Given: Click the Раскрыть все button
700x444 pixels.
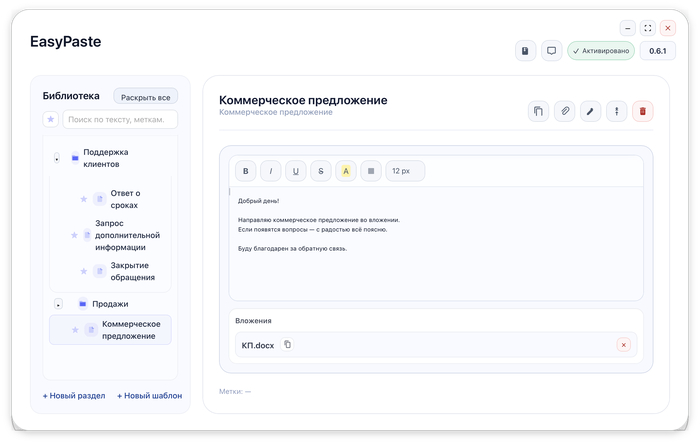Looking at the screenshot, I should click(146, 97).
